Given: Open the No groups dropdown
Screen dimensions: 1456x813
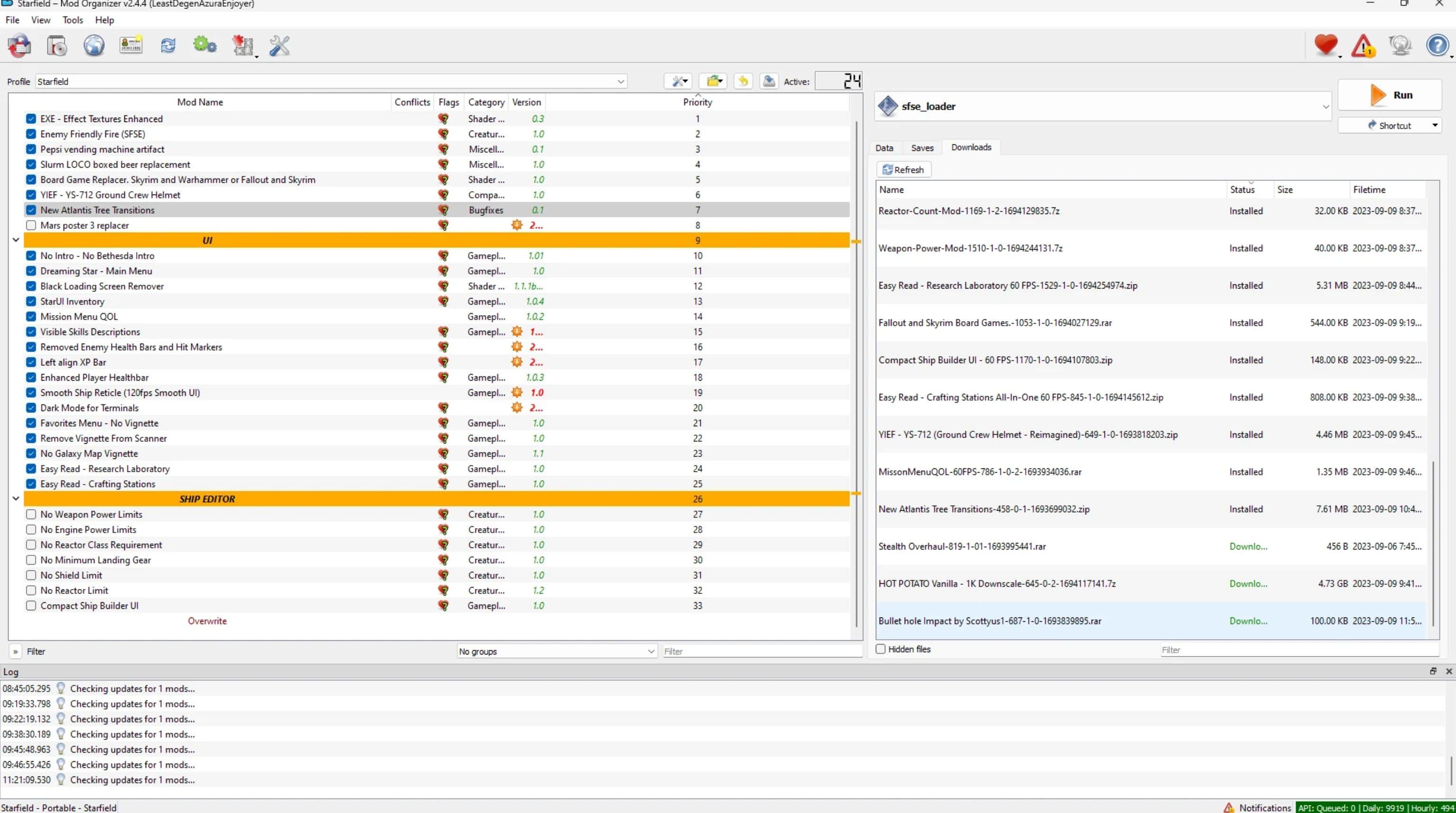Looking at the screenshot, I should coord(556,651).
